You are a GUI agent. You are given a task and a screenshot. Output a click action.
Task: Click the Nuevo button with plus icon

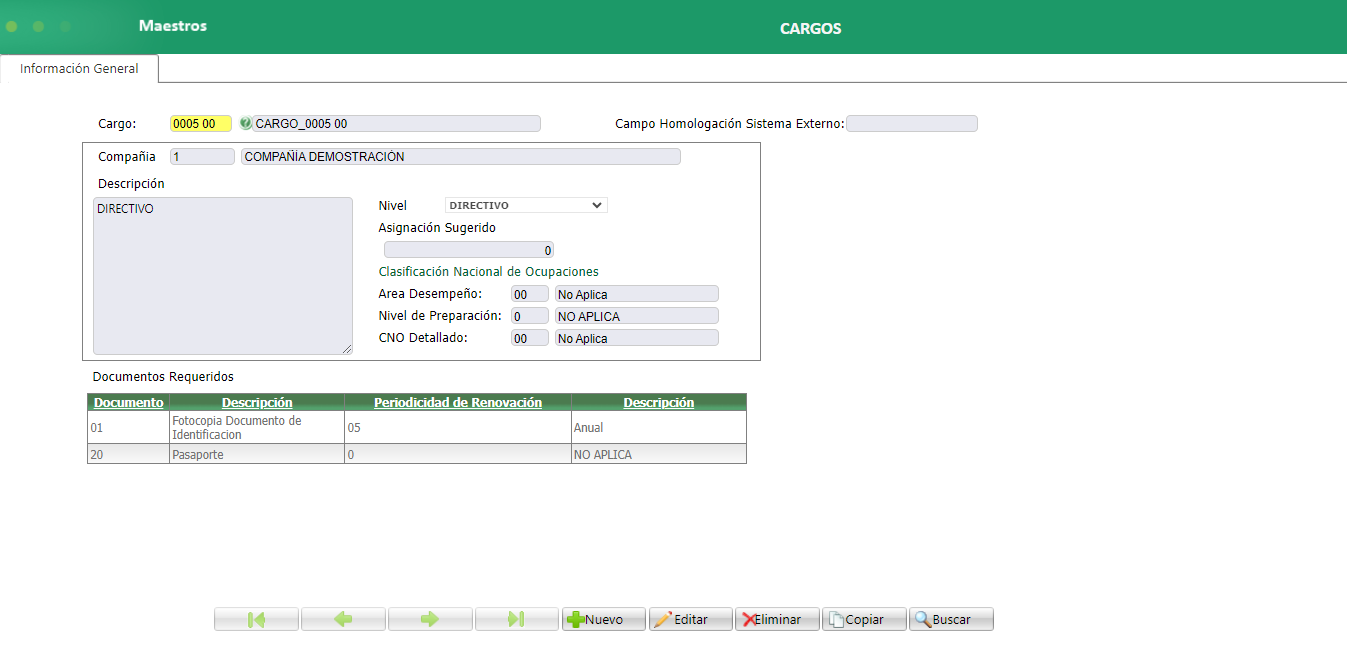point(604,619)
